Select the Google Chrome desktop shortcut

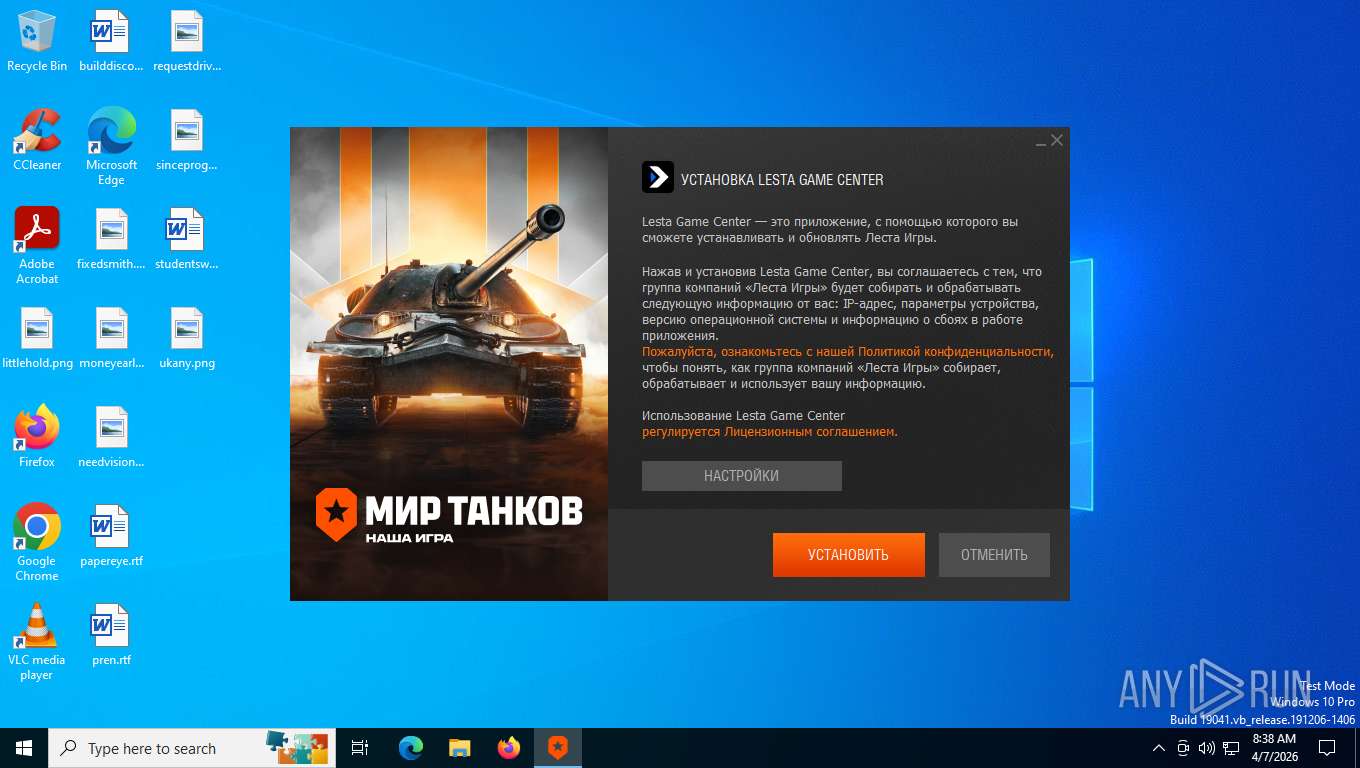pyautogui.click(x=37, y=543)
